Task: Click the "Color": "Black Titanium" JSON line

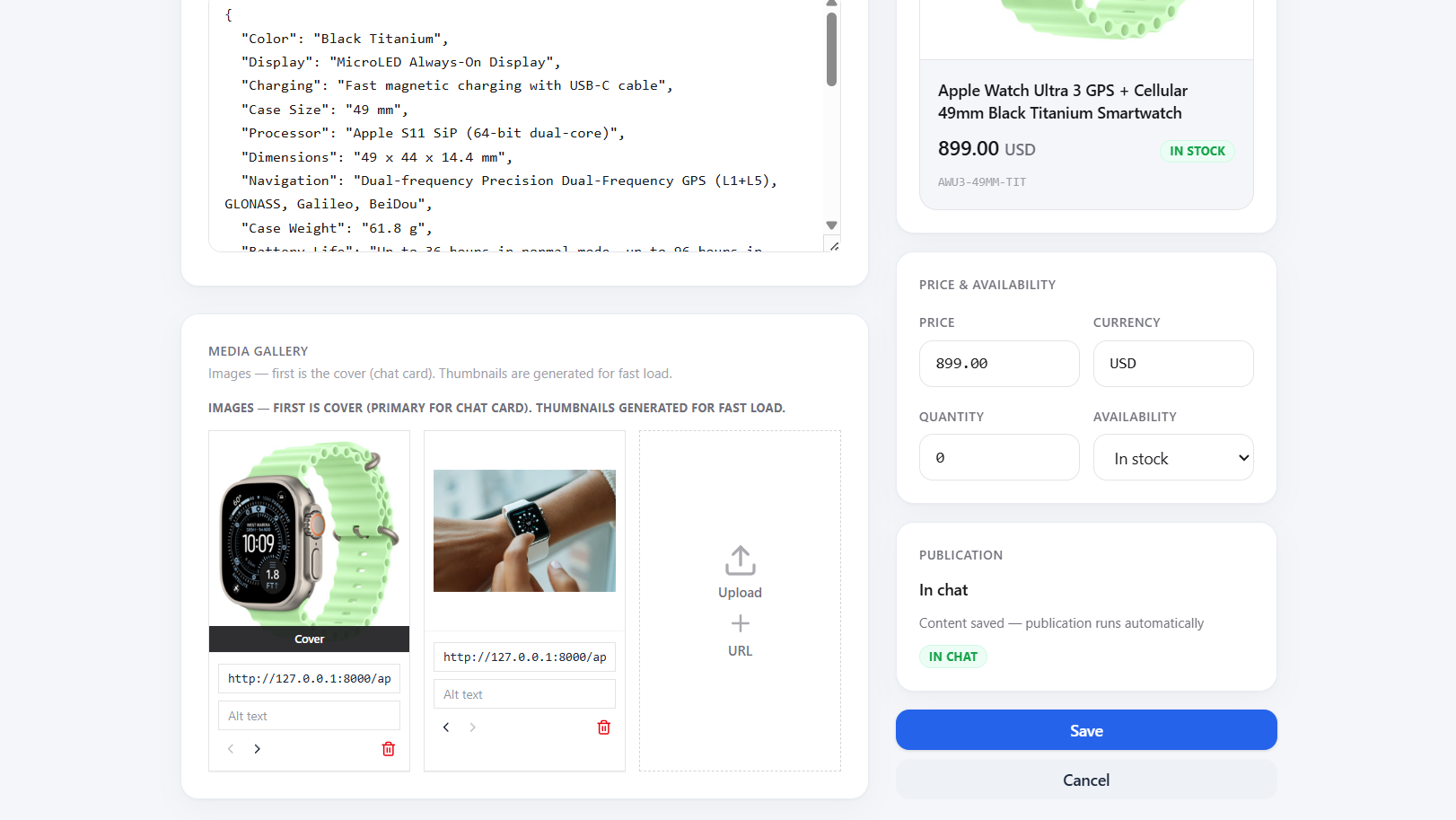Action: click(x=345, y=39)
